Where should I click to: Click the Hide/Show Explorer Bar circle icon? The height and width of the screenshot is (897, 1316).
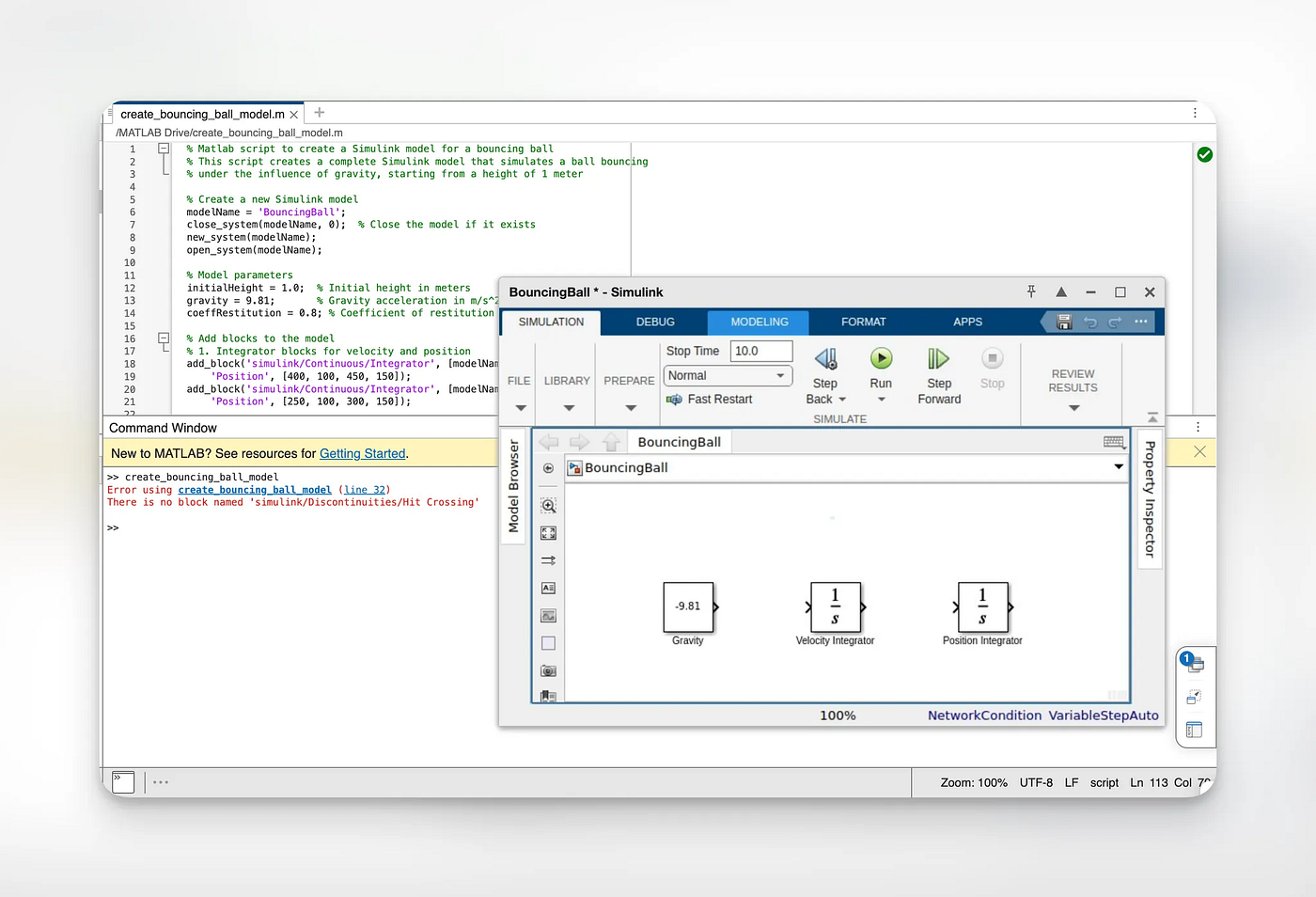coord(549,468)
